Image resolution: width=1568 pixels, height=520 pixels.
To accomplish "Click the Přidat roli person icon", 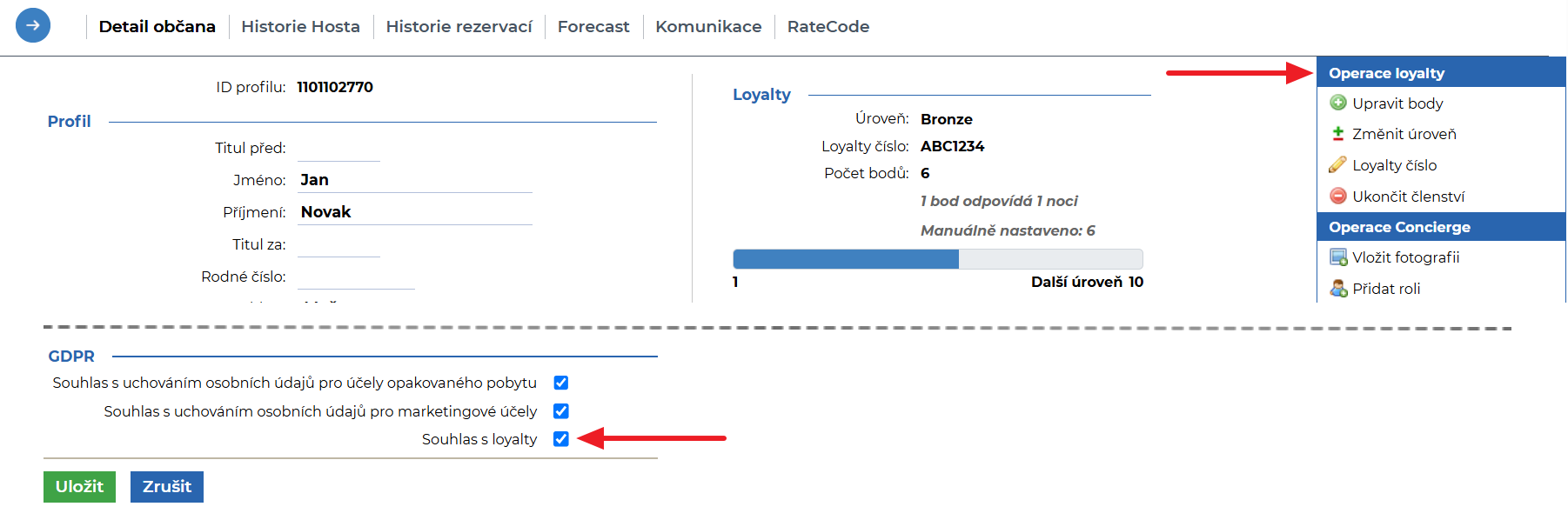I will [x=1338, y=289].
